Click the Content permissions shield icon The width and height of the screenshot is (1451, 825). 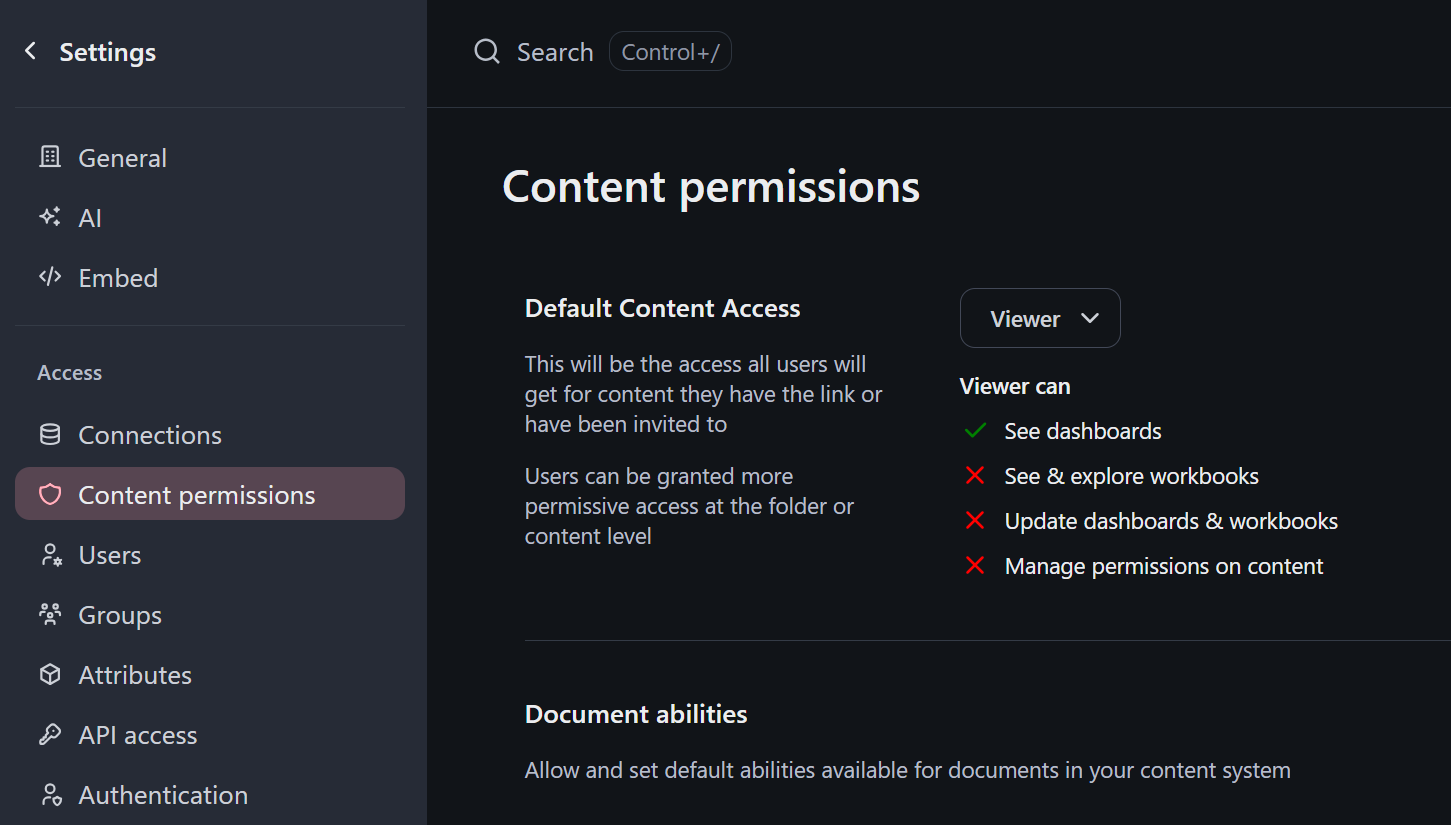[49, 495]
